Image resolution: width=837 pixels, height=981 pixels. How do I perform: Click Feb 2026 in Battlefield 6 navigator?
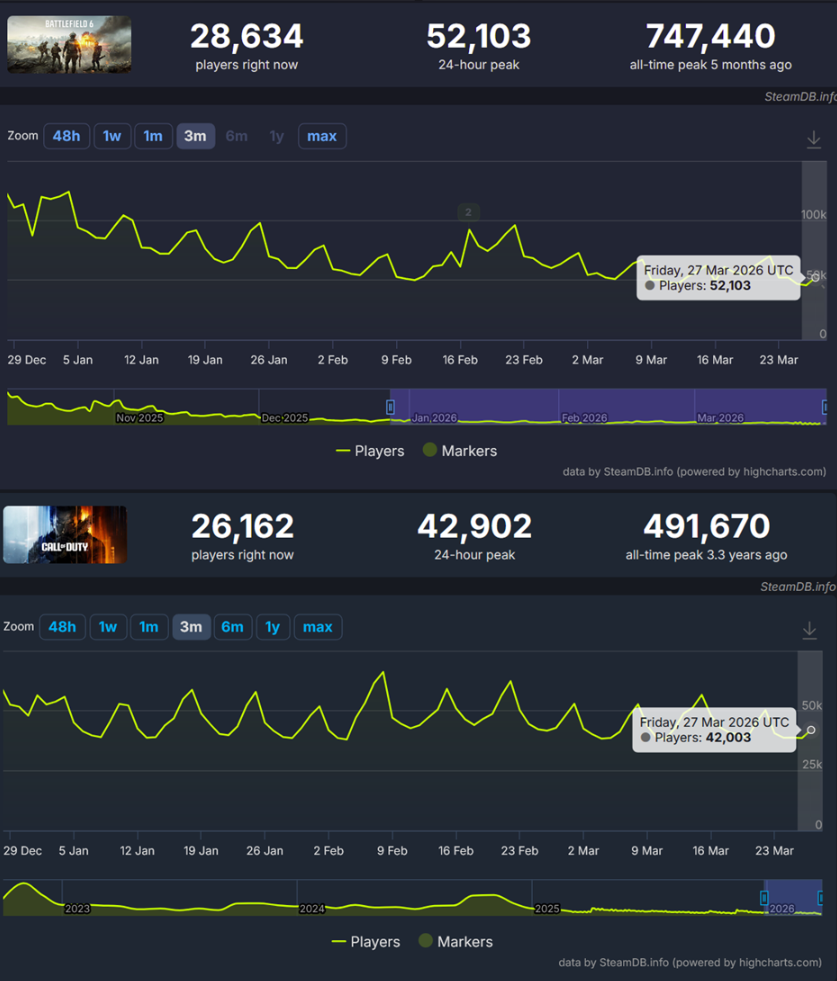click(584, 418)
